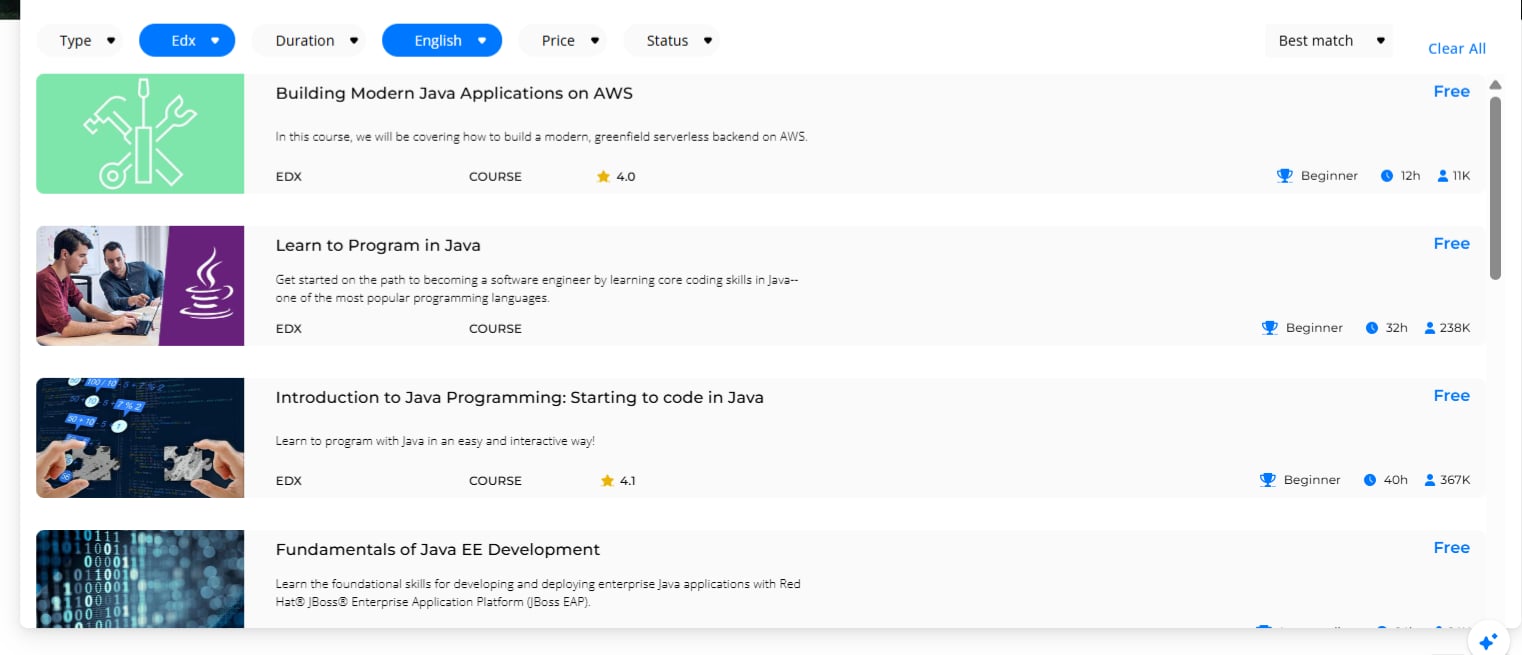Click the trophy icon on Introduction to Java row

point(1268,480)
